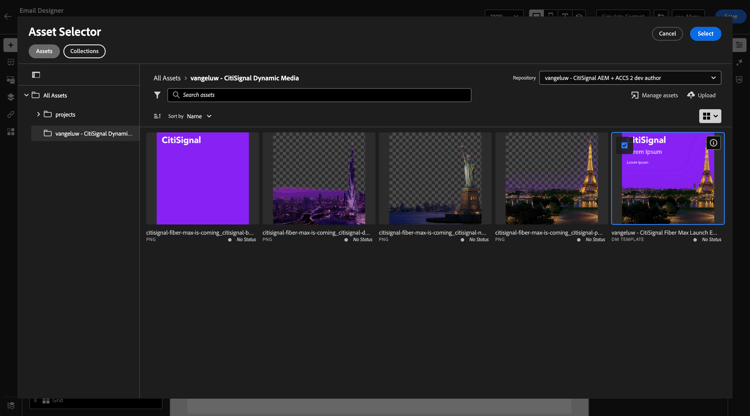Open the settings sliders icon on right rail
750x416 pixels.
pyautogui.click(x=739, y=45)
